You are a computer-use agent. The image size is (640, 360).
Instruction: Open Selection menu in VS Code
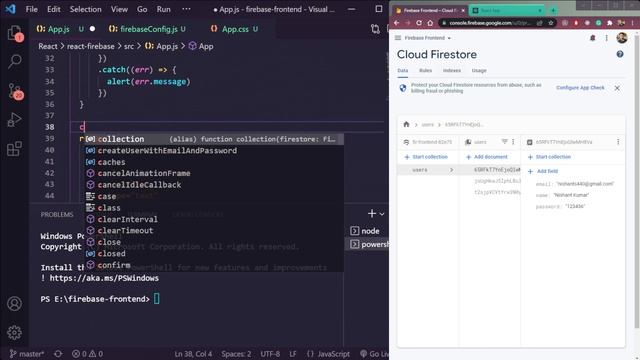coord(85,9)
